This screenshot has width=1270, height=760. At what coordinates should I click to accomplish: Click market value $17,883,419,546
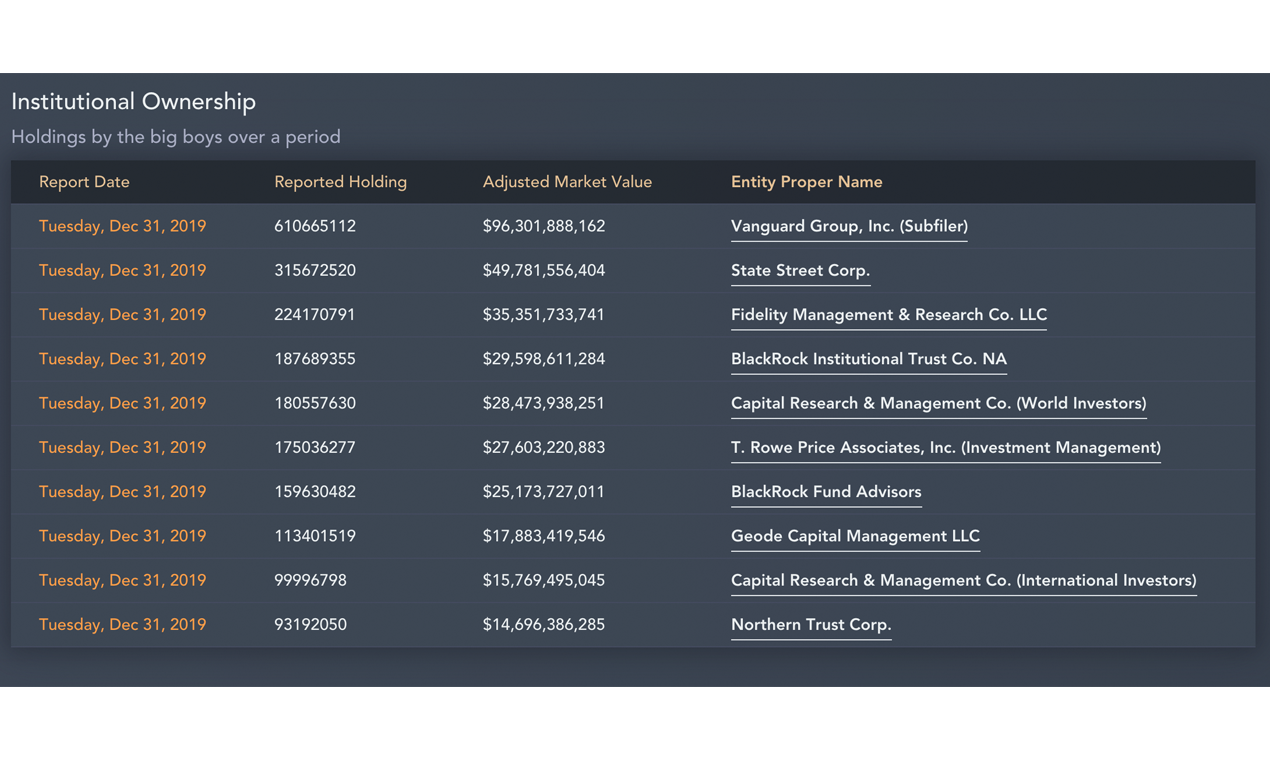click(x=544, y=535)
